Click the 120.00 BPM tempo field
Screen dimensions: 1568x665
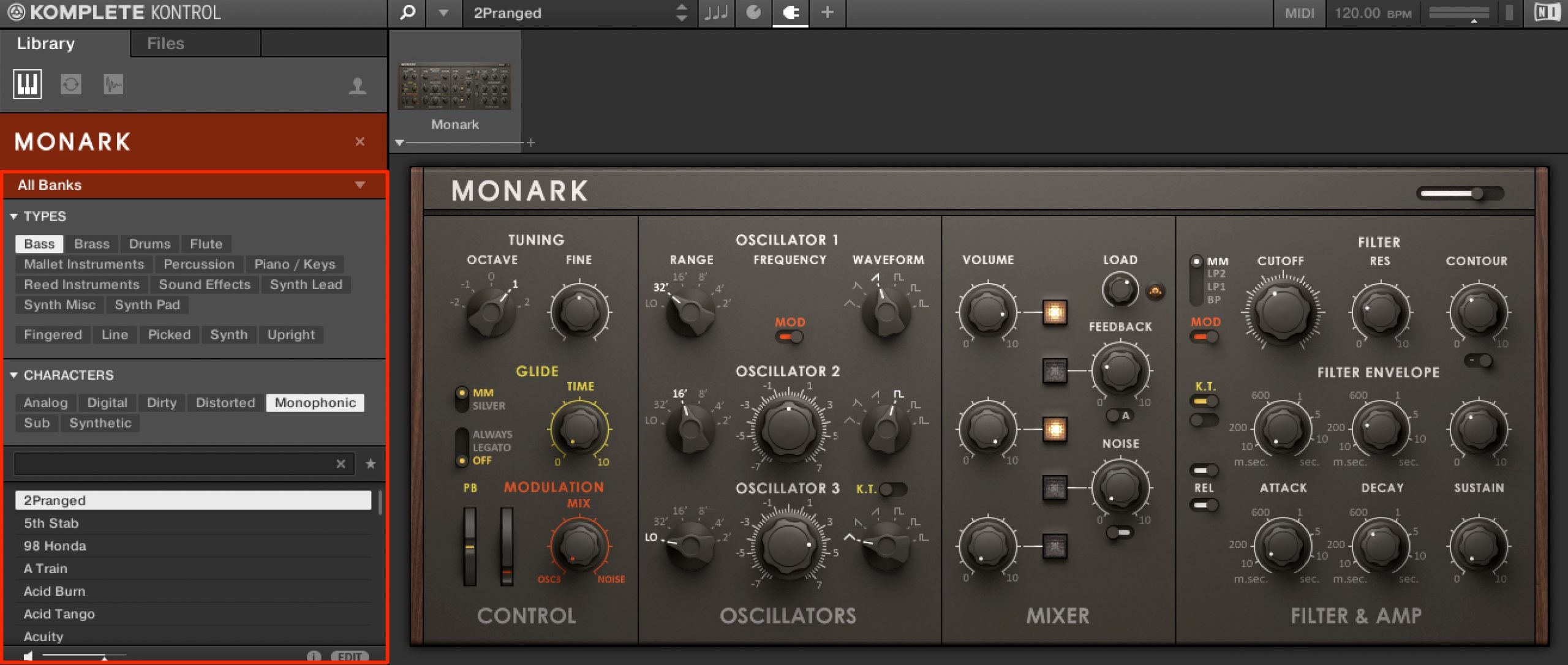click(1373, 13)
